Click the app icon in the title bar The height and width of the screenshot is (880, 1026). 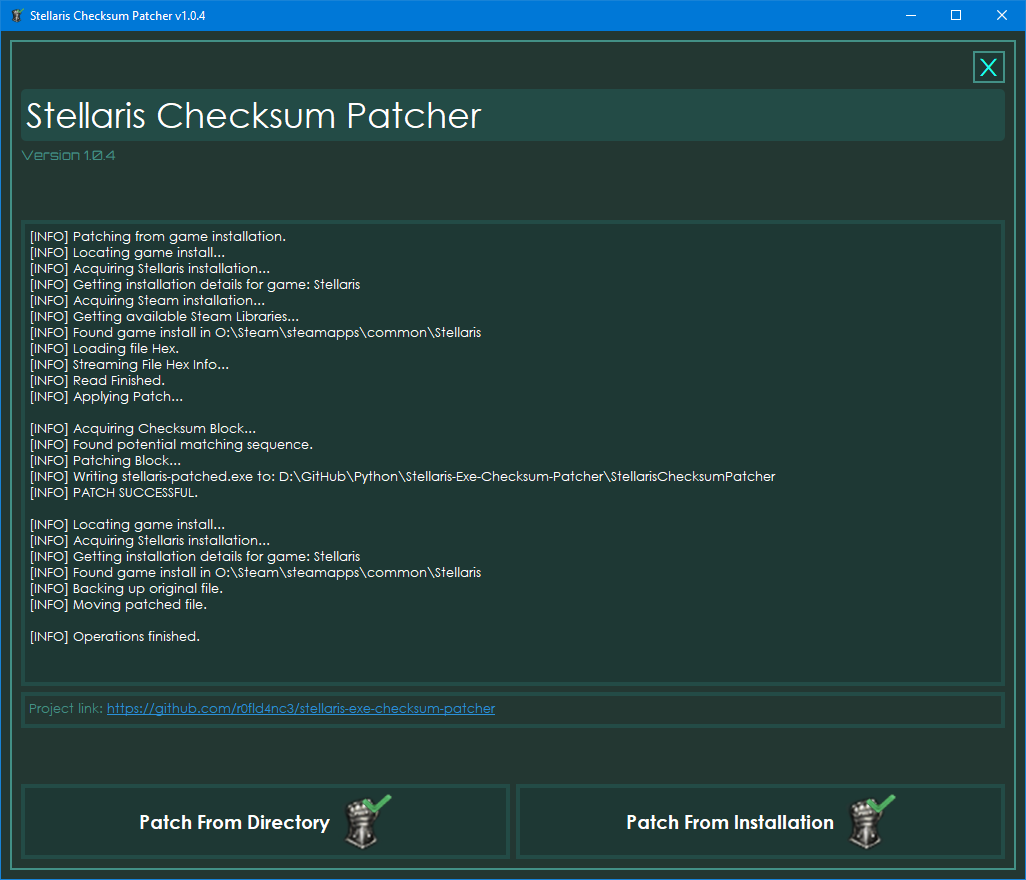click(x=18, y=15)
